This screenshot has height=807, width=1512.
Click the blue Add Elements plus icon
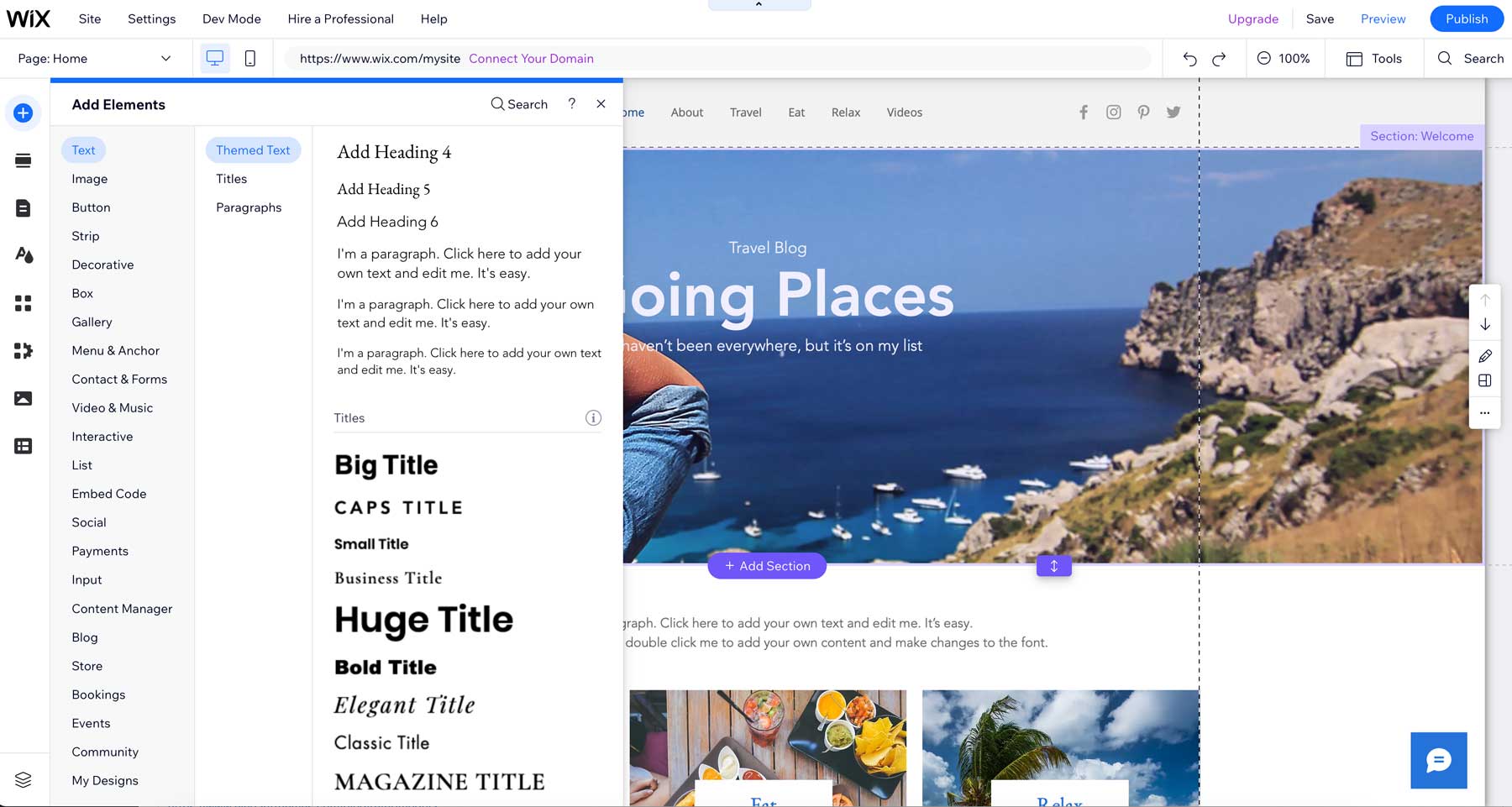point(24,113)
